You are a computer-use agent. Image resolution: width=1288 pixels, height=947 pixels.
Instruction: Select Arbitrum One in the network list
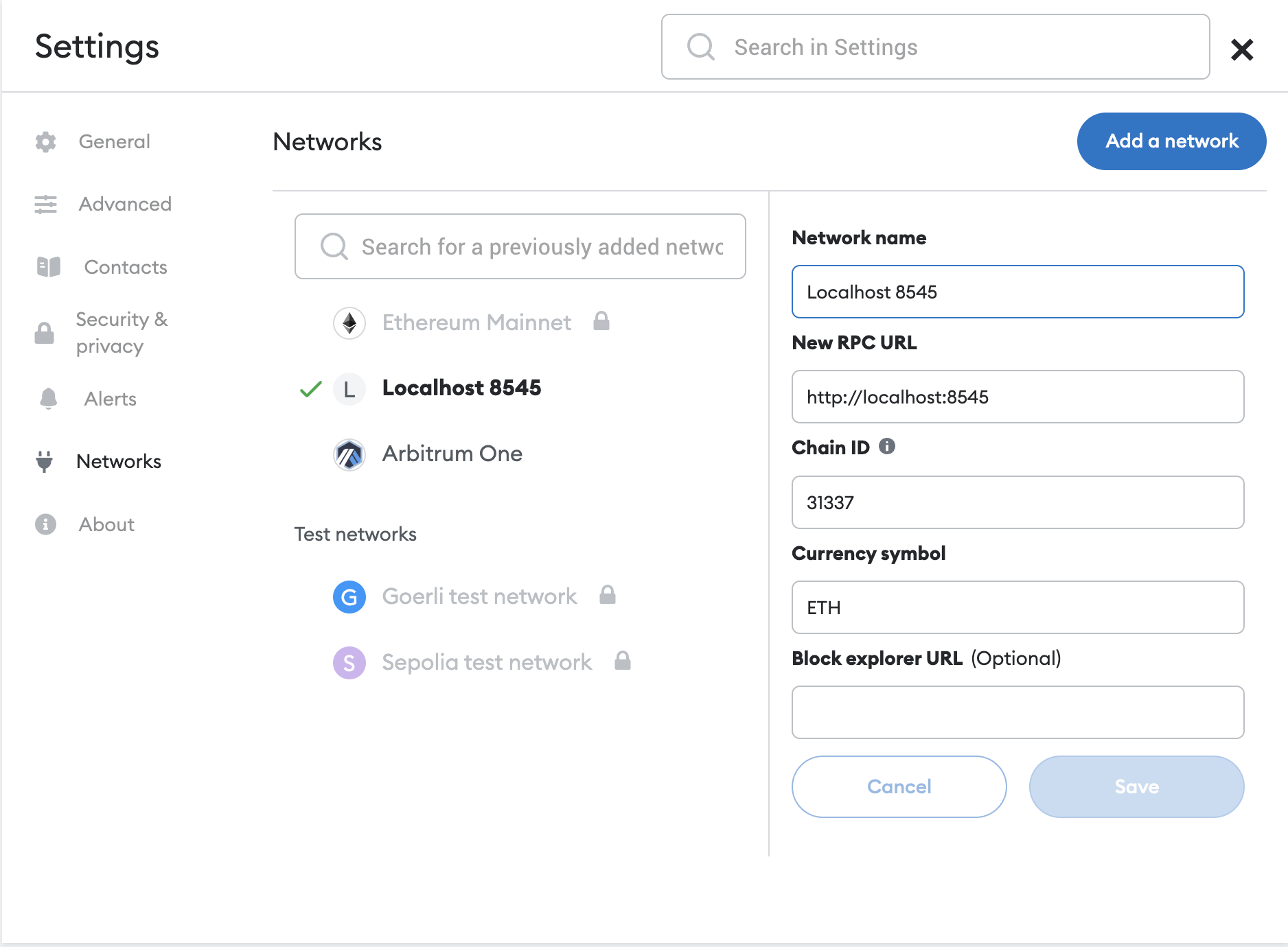click(x=452, y=454)
